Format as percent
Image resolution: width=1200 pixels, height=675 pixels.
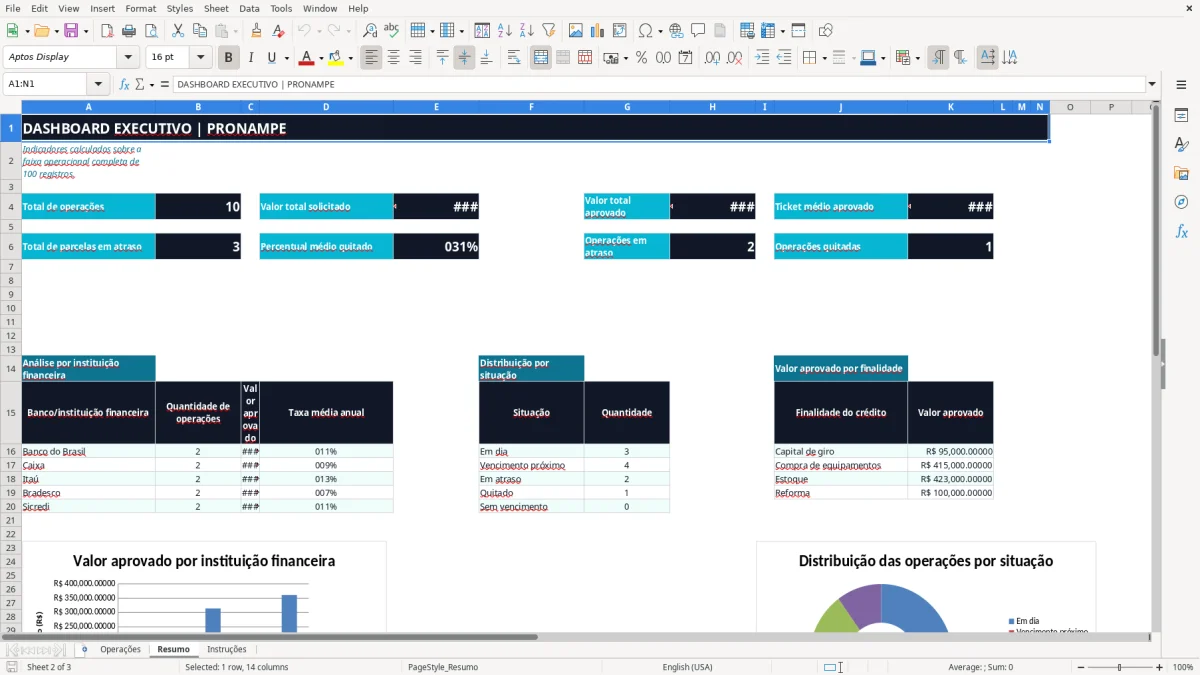641,58
